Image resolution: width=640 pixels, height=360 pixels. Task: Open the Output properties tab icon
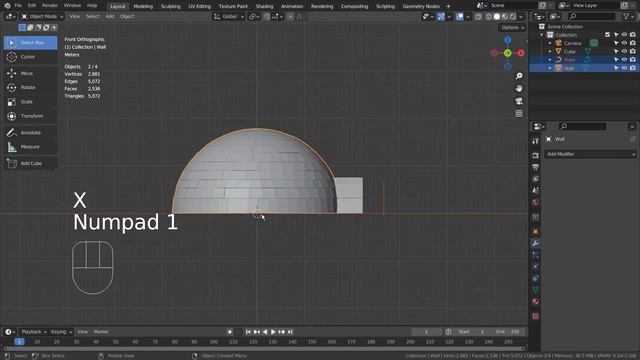(536, 167)
